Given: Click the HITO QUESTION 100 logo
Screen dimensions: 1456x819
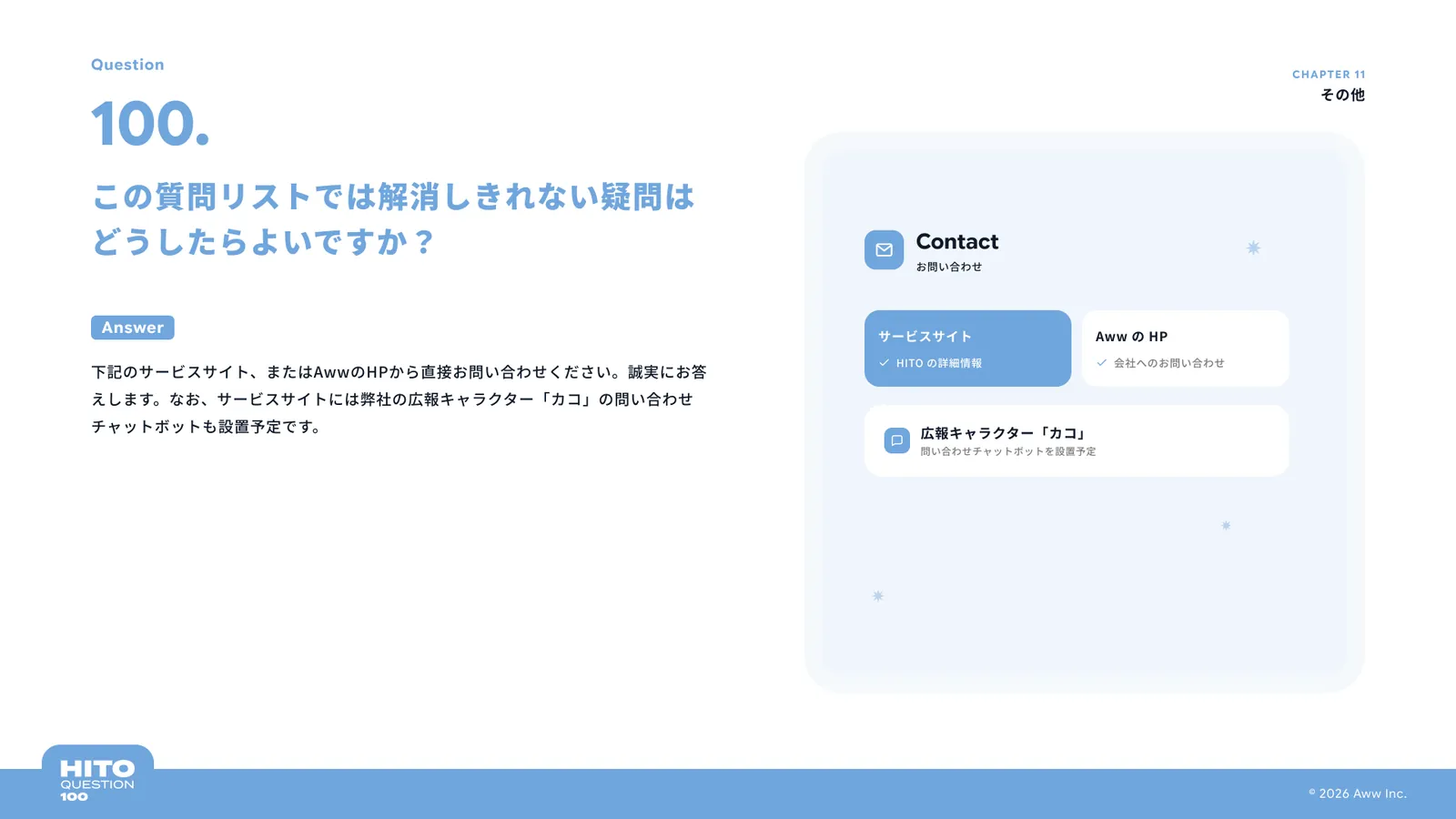Looking at the screenshot, I should (x=97, y=780).
